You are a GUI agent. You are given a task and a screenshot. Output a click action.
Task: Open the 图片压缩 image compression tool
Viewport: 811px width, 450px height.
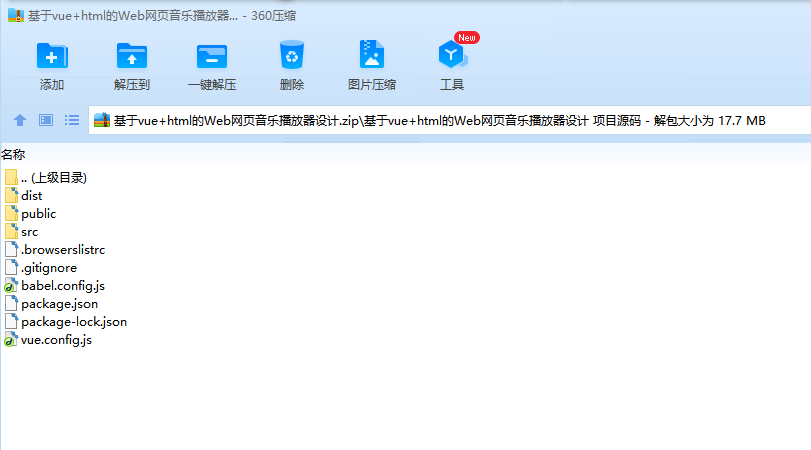coord(371,54)
